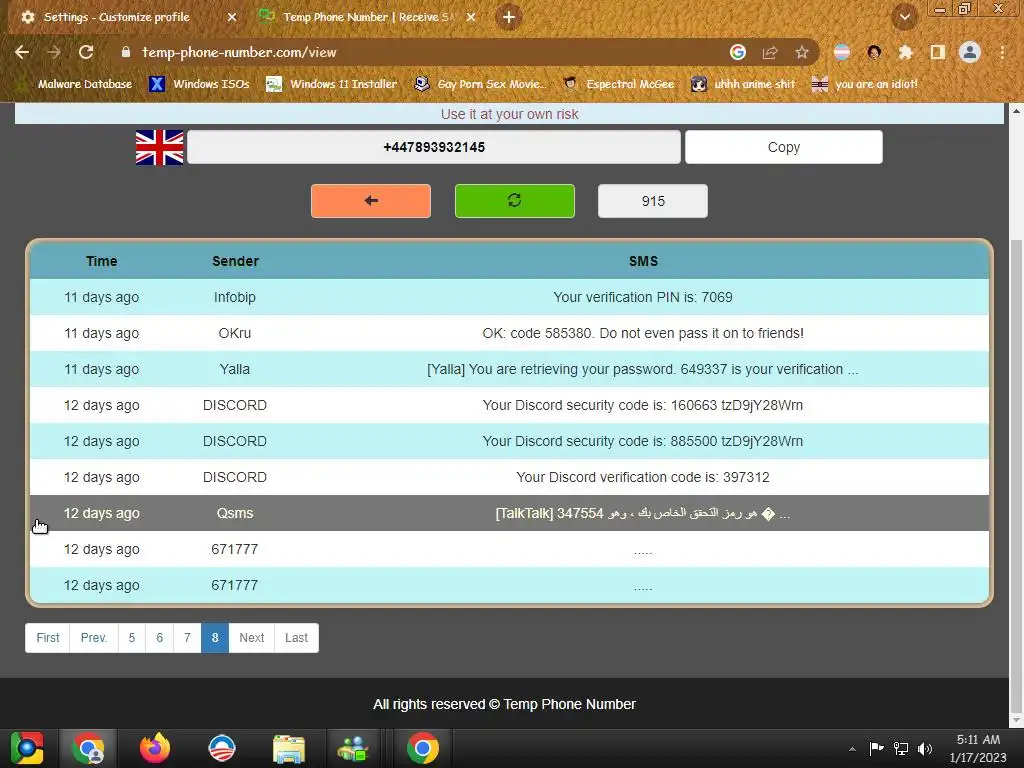Click the UK flag icon
Image resolution: width=1024 pixels, height=768 pixels.
pos(159,148)
